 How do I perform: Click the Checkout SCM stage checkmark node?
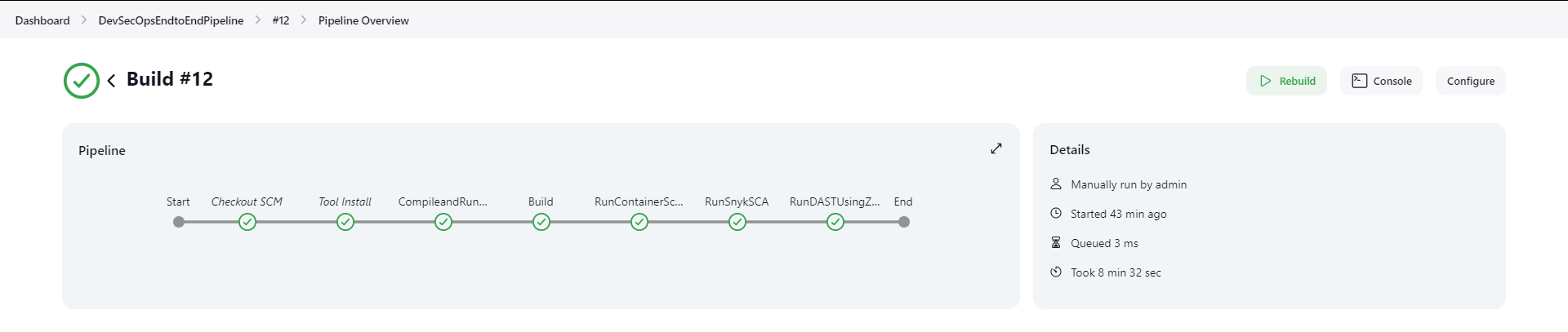tap(247, 222)
